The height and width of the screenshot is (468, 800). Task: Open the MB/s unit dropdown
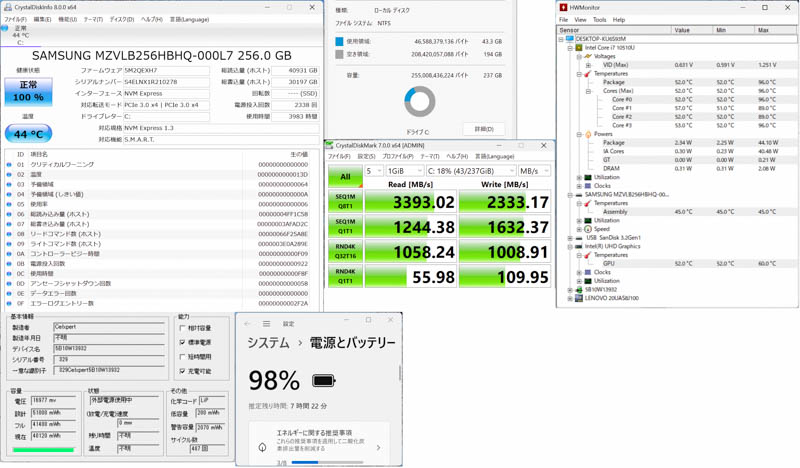pyautogui.click(x=533, y=171)
